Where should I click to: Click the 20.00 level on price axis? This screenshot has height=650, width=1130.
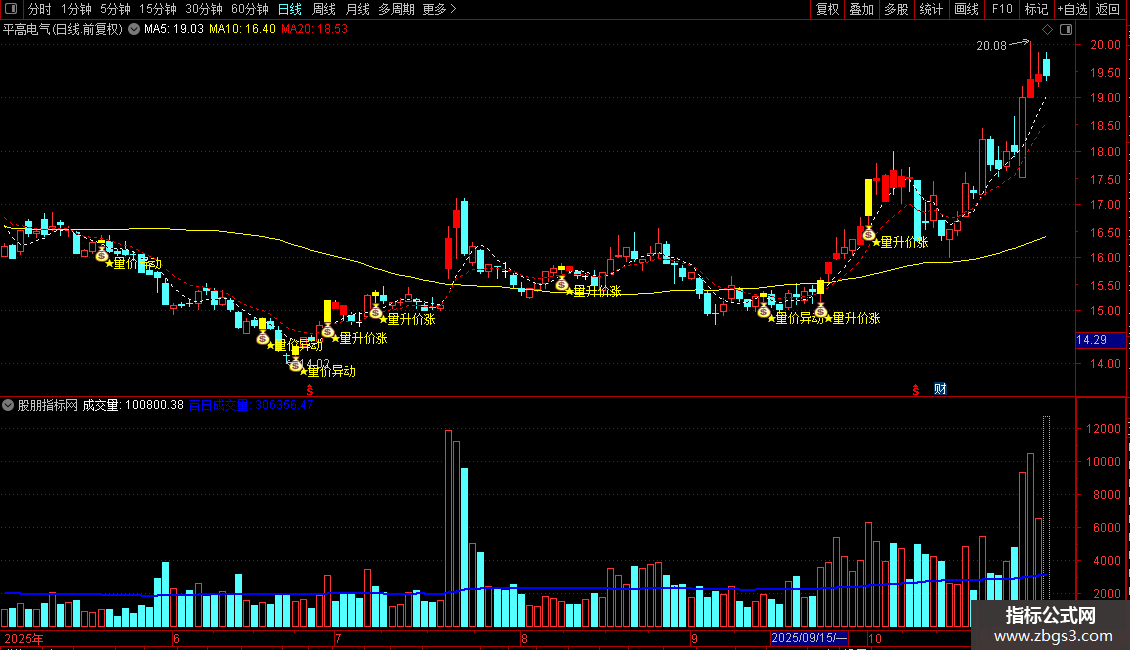click(1105, 45)
